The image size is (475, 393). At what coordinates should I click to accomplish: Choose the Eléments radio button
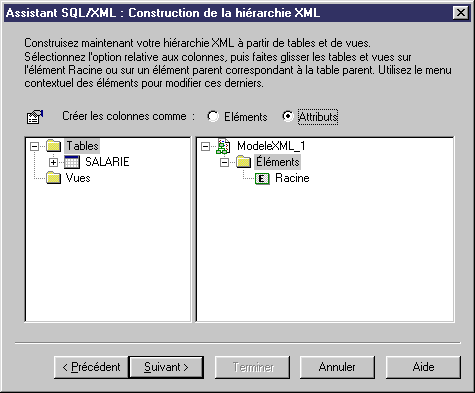tap(213, 116)
